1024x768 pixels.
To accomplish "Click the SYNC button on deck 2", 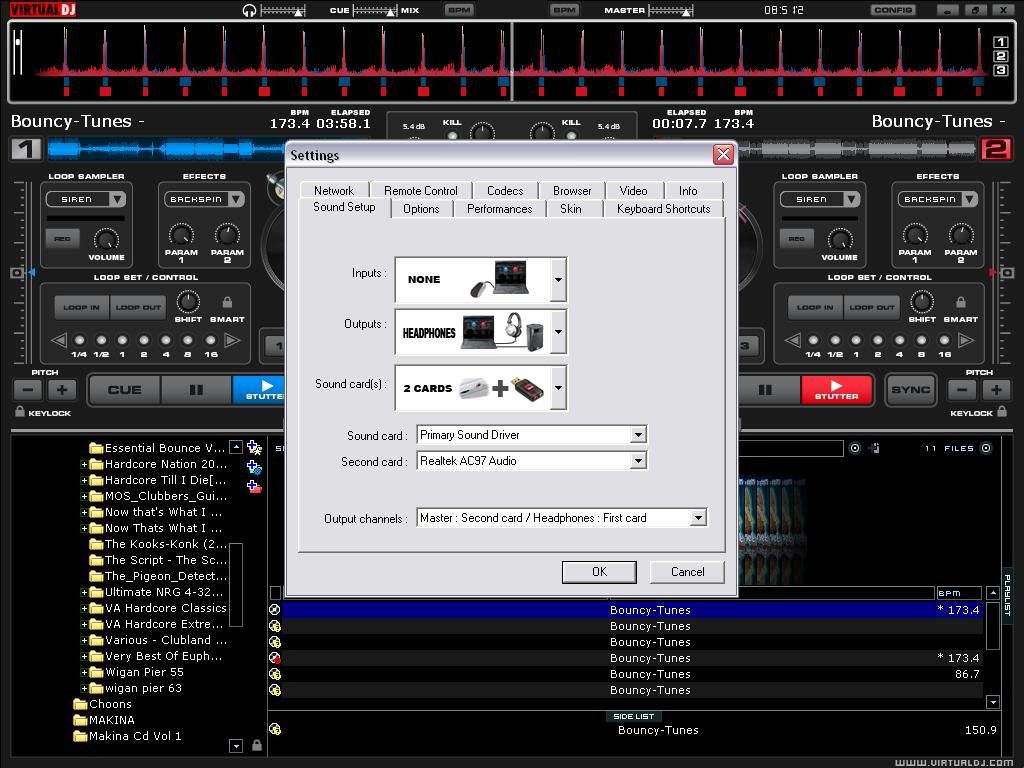I will [910, 390].
